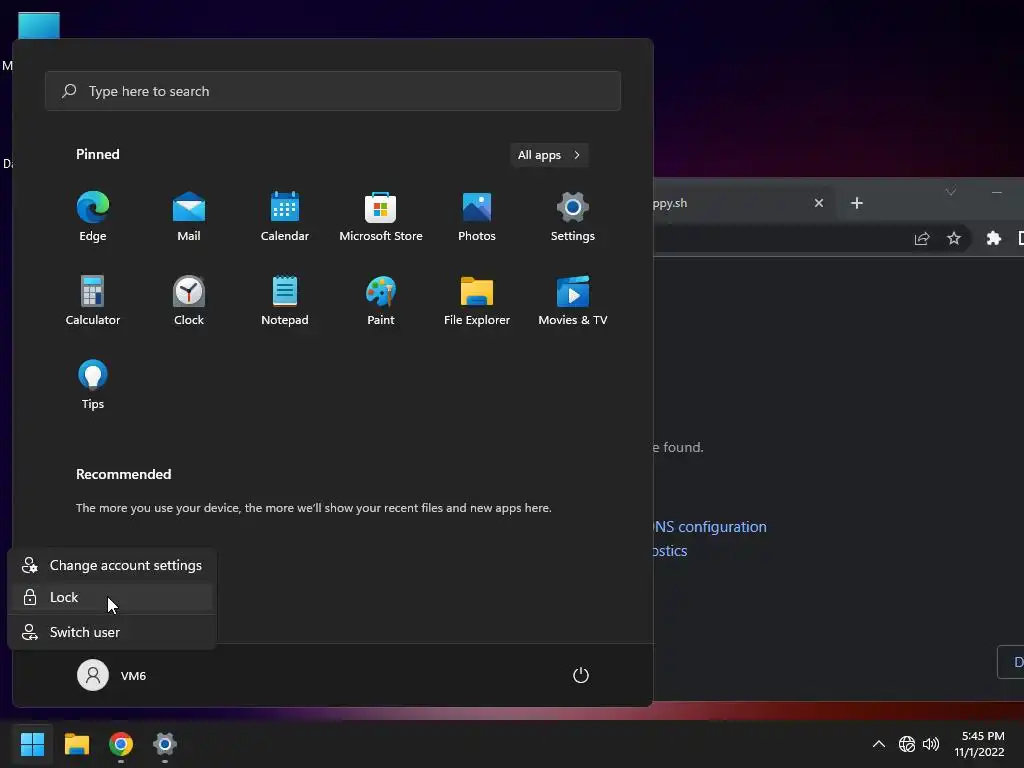Open Chrome's tab search chevron
The height and width of the screenshot is (768, 1024).
(951, 191)
